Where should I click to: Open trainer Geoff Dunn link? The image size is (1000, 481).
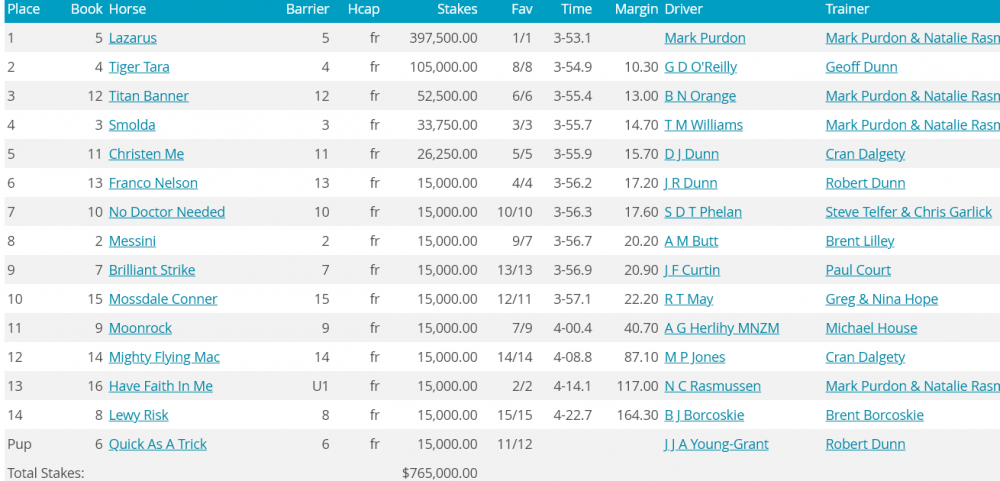coord(861,67)
